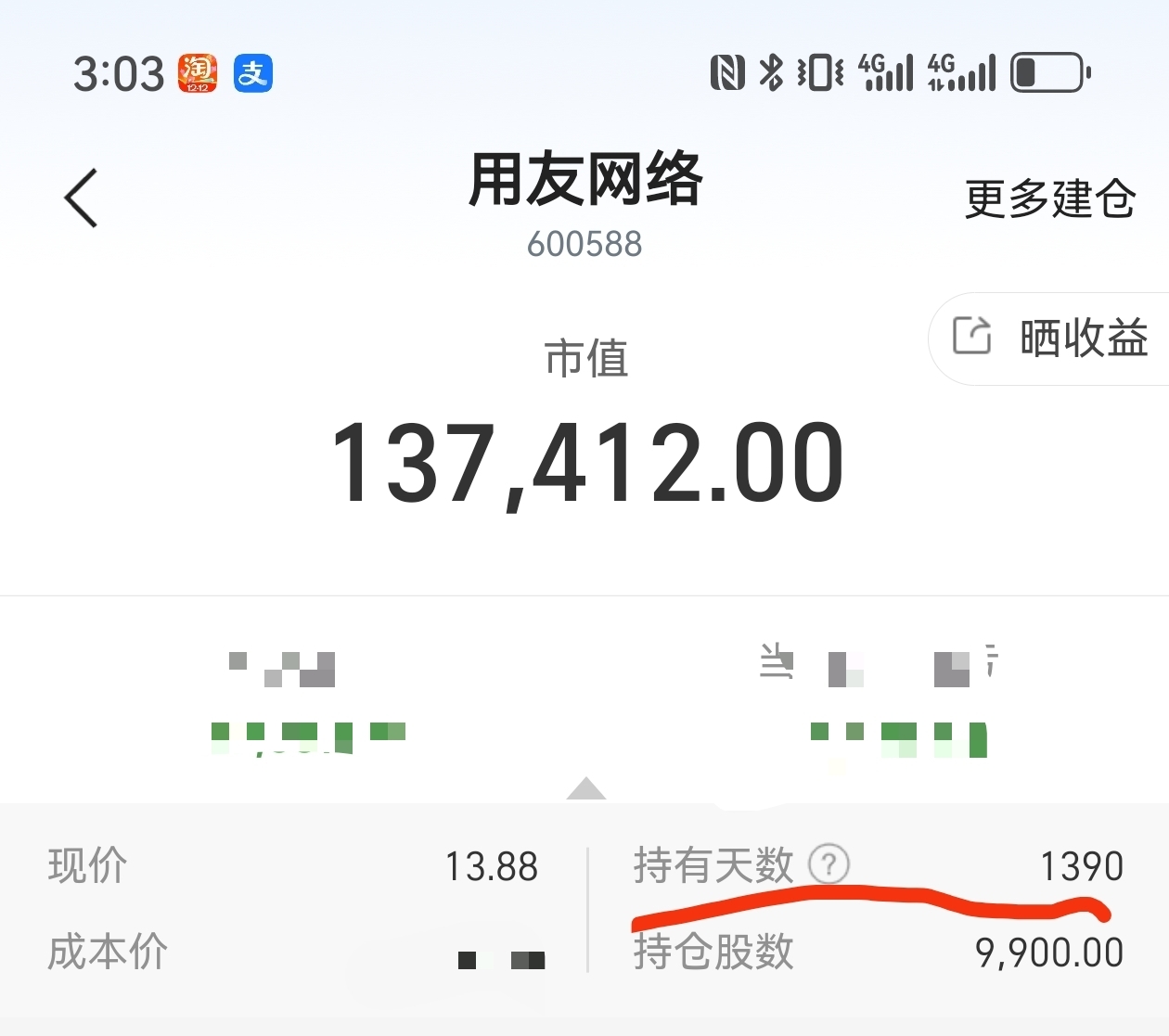Tap the Alipay notification icon
The height and width of the screenshot is (1036, 1169).
tap(253, 73)
